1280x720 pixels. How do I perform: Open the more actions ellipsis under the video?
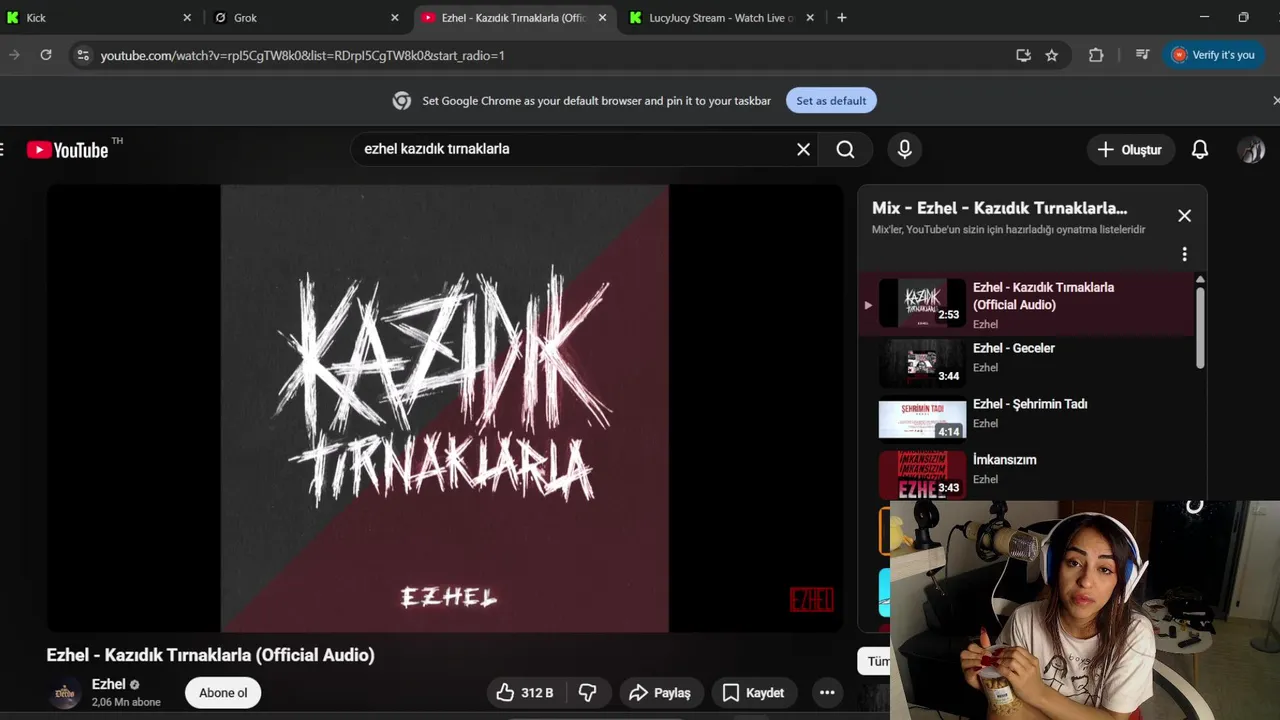click(x=827, y=693)
